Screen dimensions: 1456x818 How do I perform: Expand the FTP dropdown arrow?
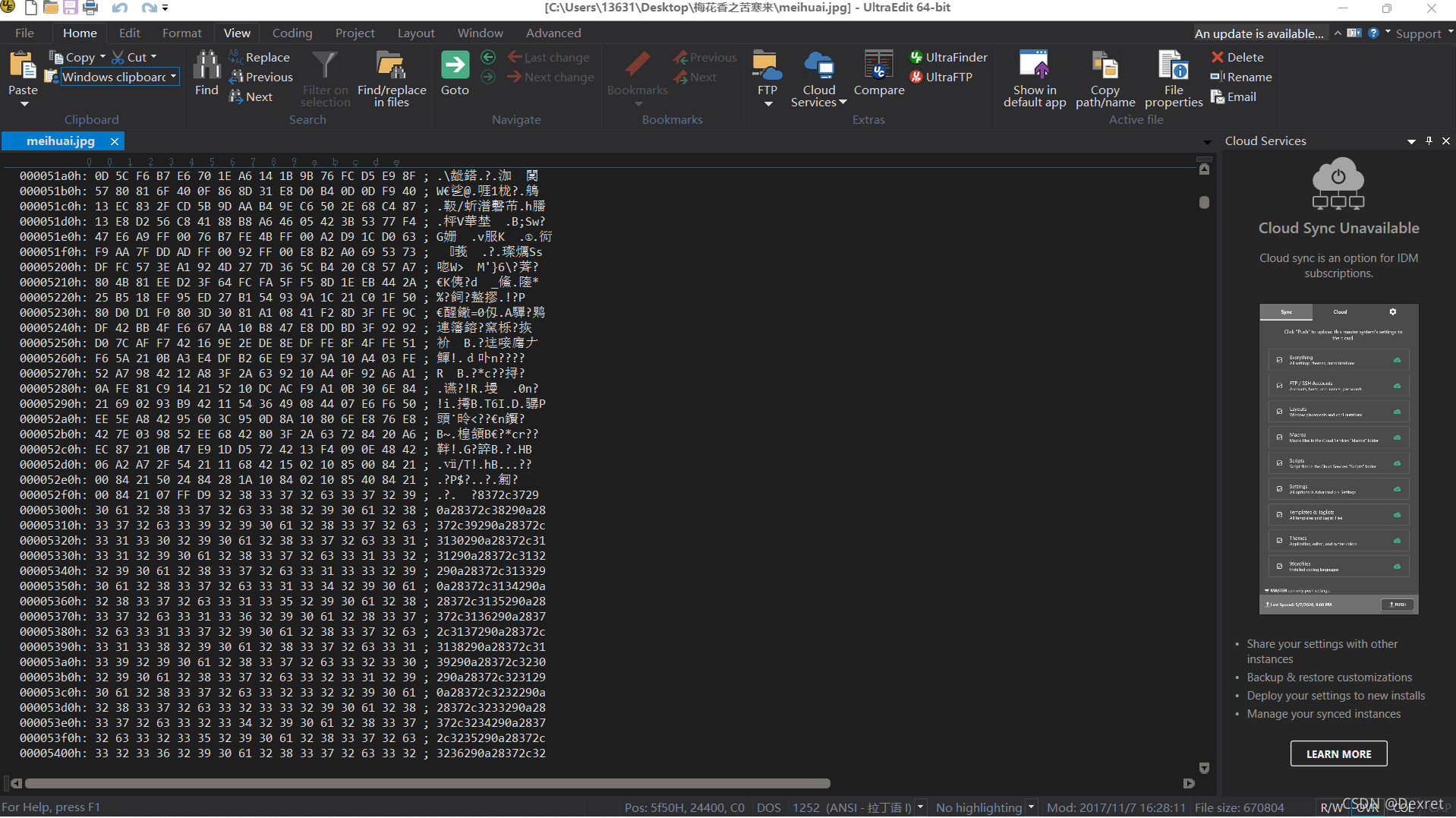[767, 104]
